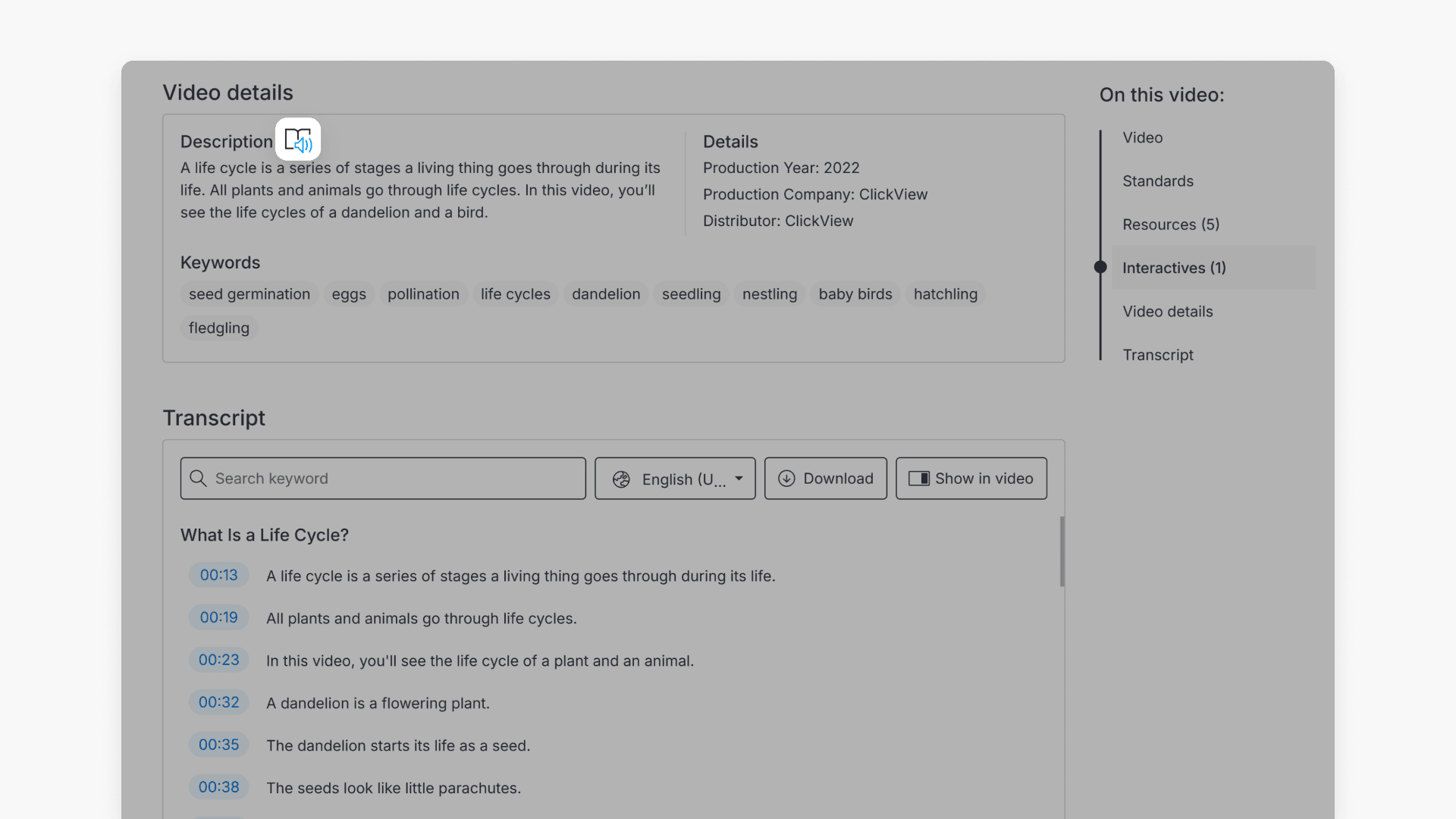Click the Show in video button

[x=971, y=479]
